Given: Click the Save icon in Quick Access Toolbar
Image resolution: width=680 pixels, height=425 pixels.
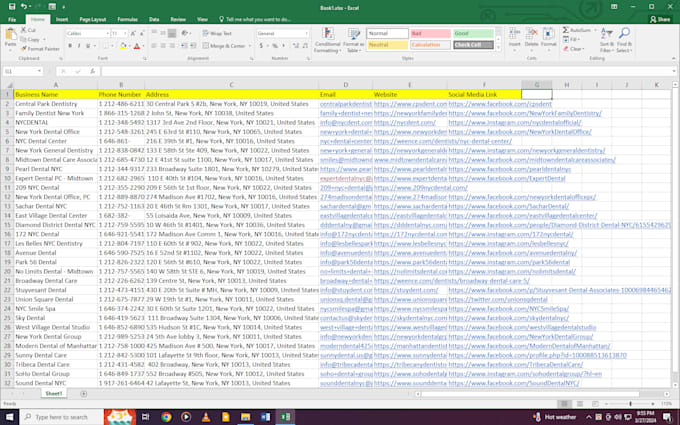Looking at the screenshot, I should (12, 7).
